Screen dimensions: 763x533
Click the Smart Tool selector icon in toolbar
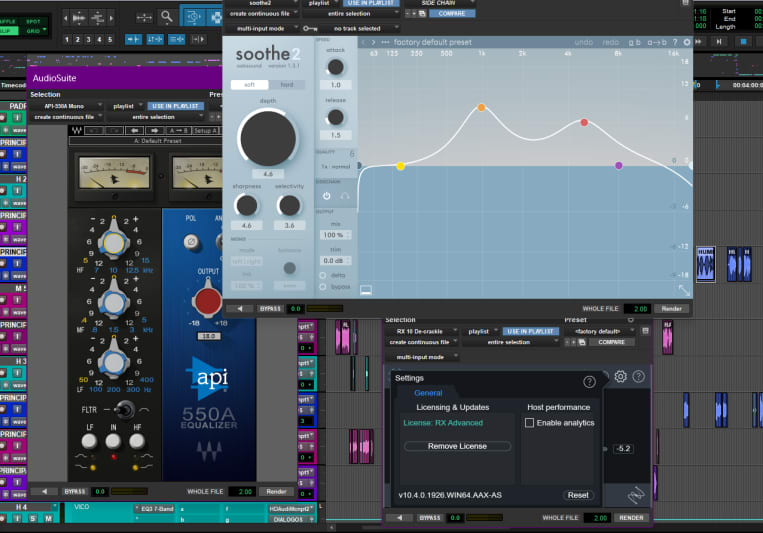click(193, 17)
